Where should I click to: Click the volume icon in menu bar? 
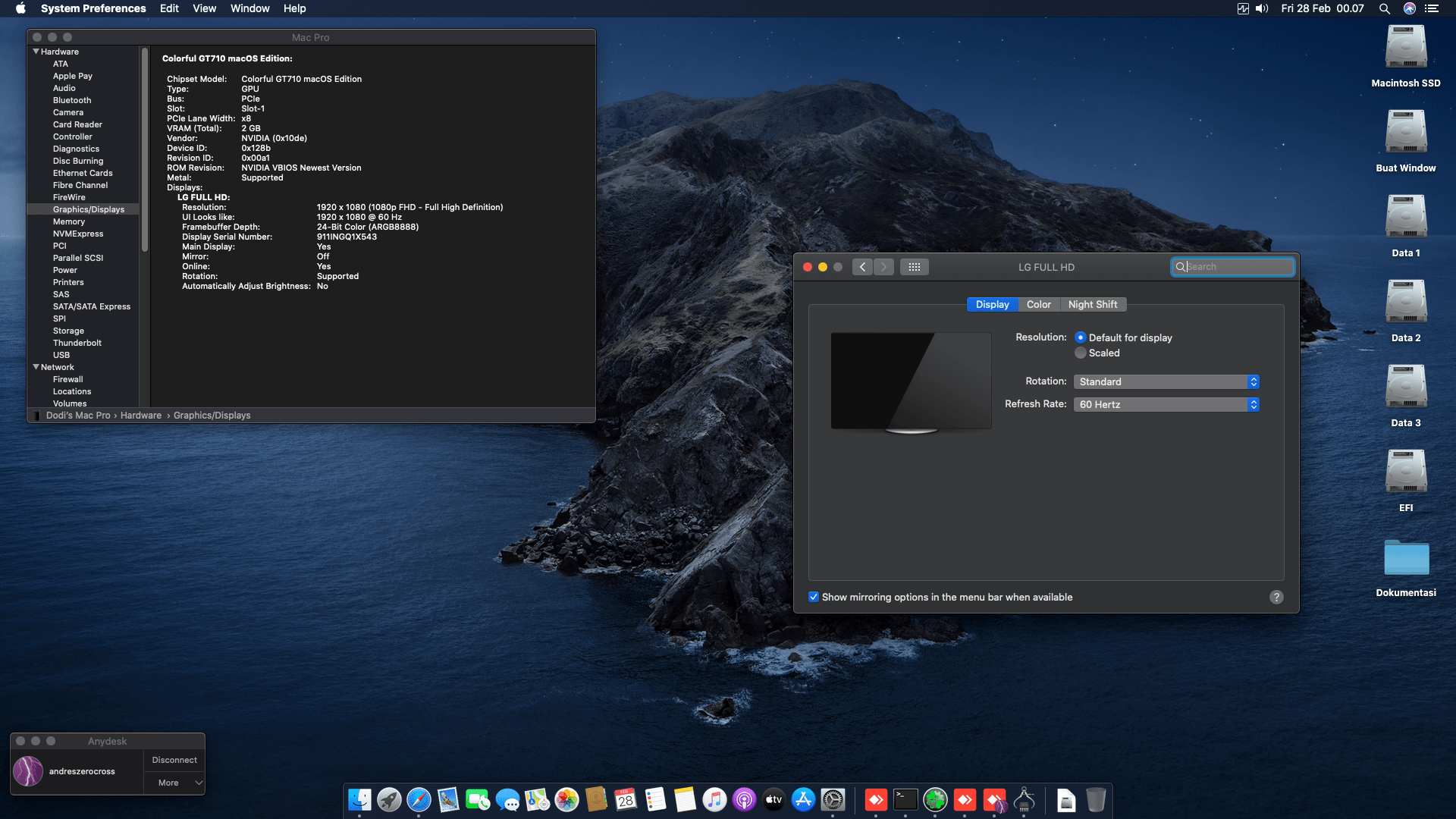(x=1262, y=8)
